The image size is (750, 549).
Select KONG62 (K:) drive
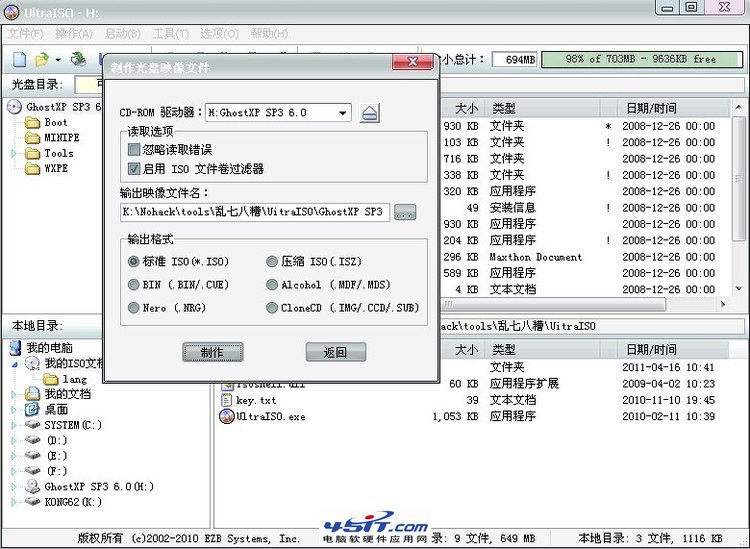pos(63,502)
